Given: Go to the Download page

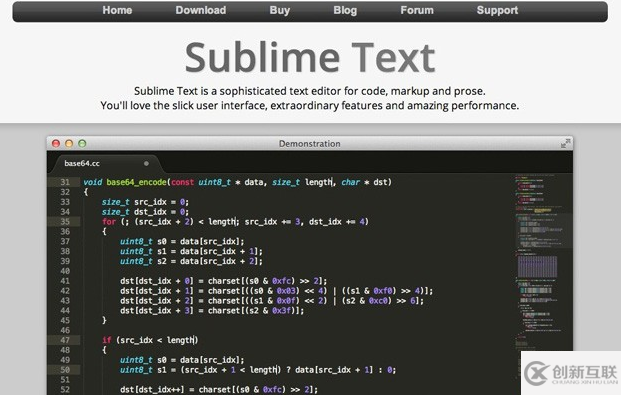Looking at the screenshot, I should [x=201, y=10].
